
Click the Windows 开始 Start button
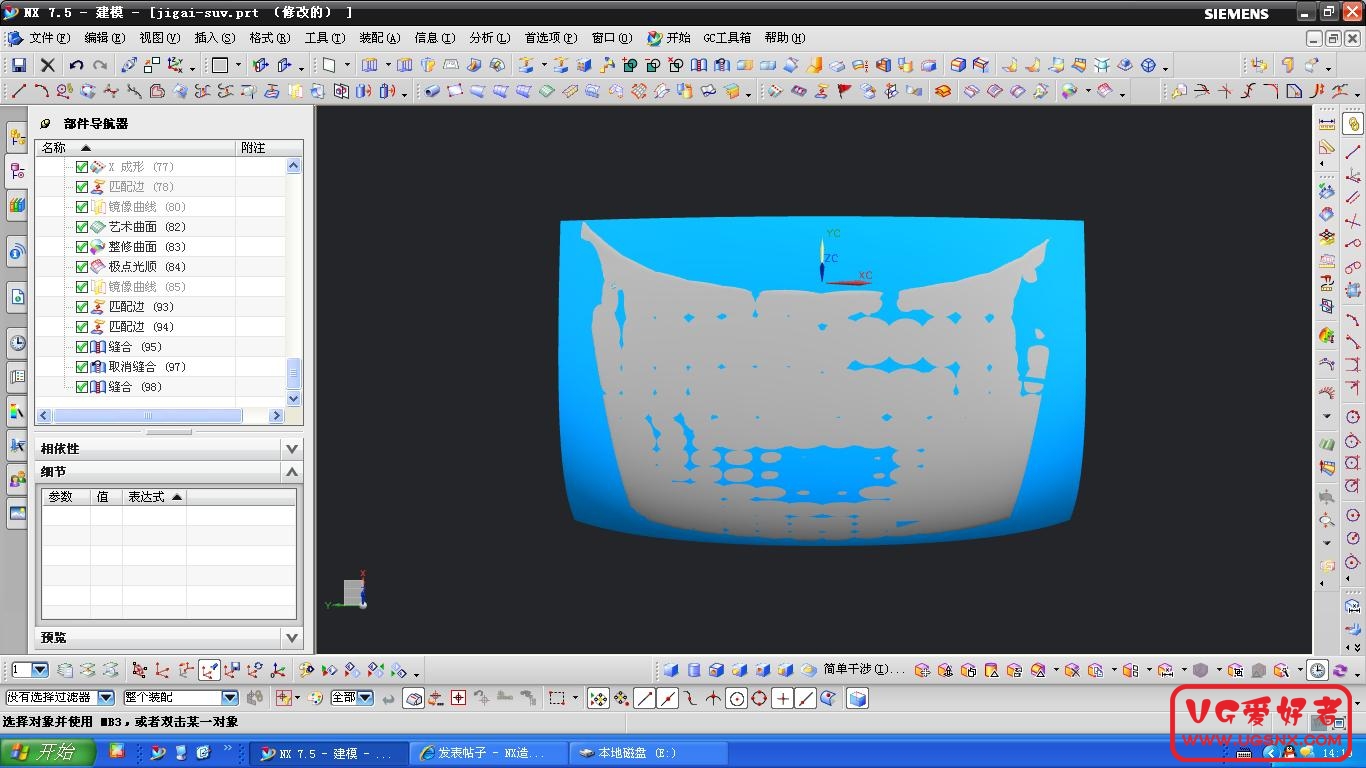[48, 753]
